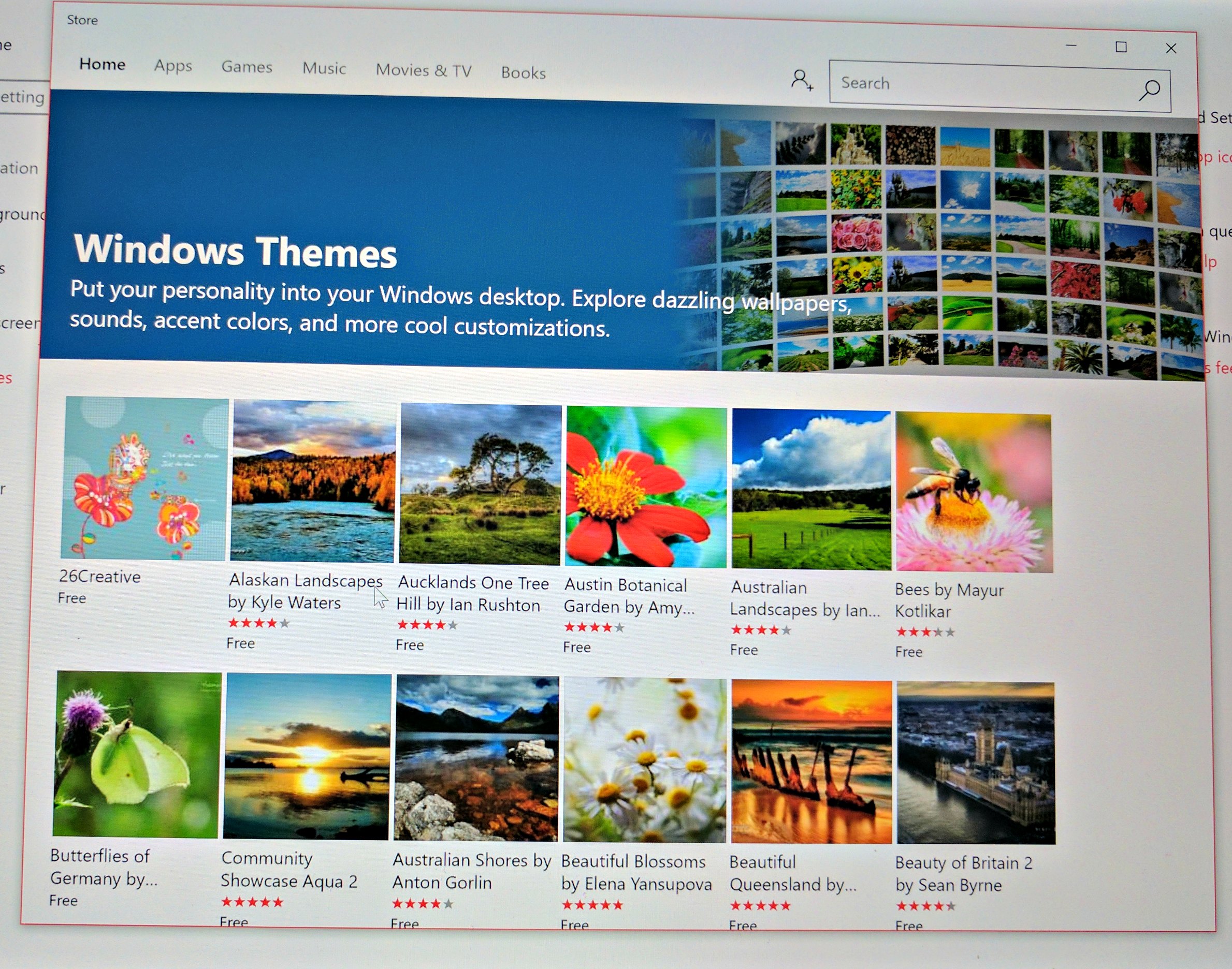The height and width of the screenshot is (969, 1232).
Task: Click star rating under Aucklands One Tree Hill
Action: 427,625
